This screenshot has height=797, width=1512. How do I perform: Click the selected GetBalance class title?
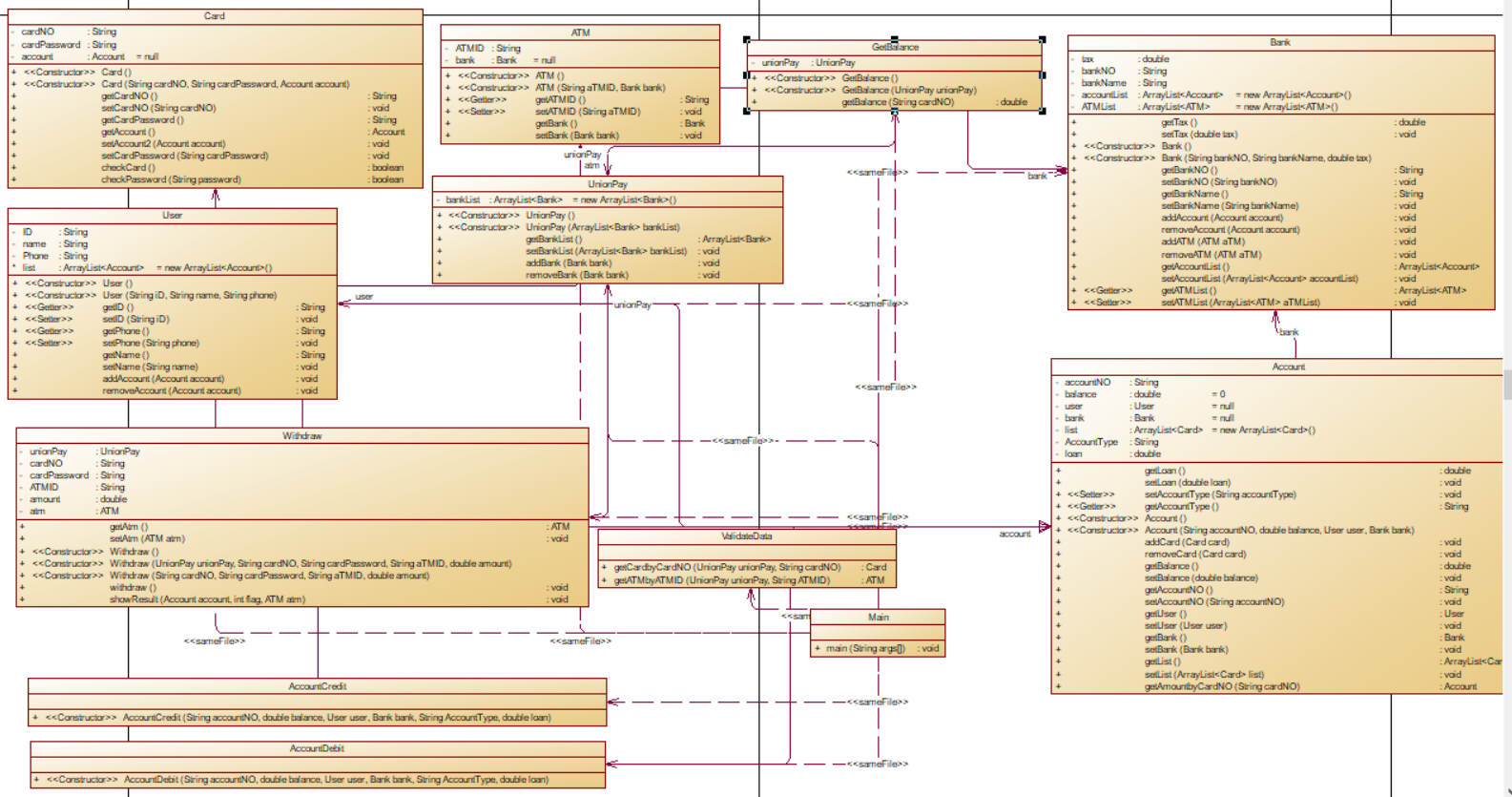point(894,47)
